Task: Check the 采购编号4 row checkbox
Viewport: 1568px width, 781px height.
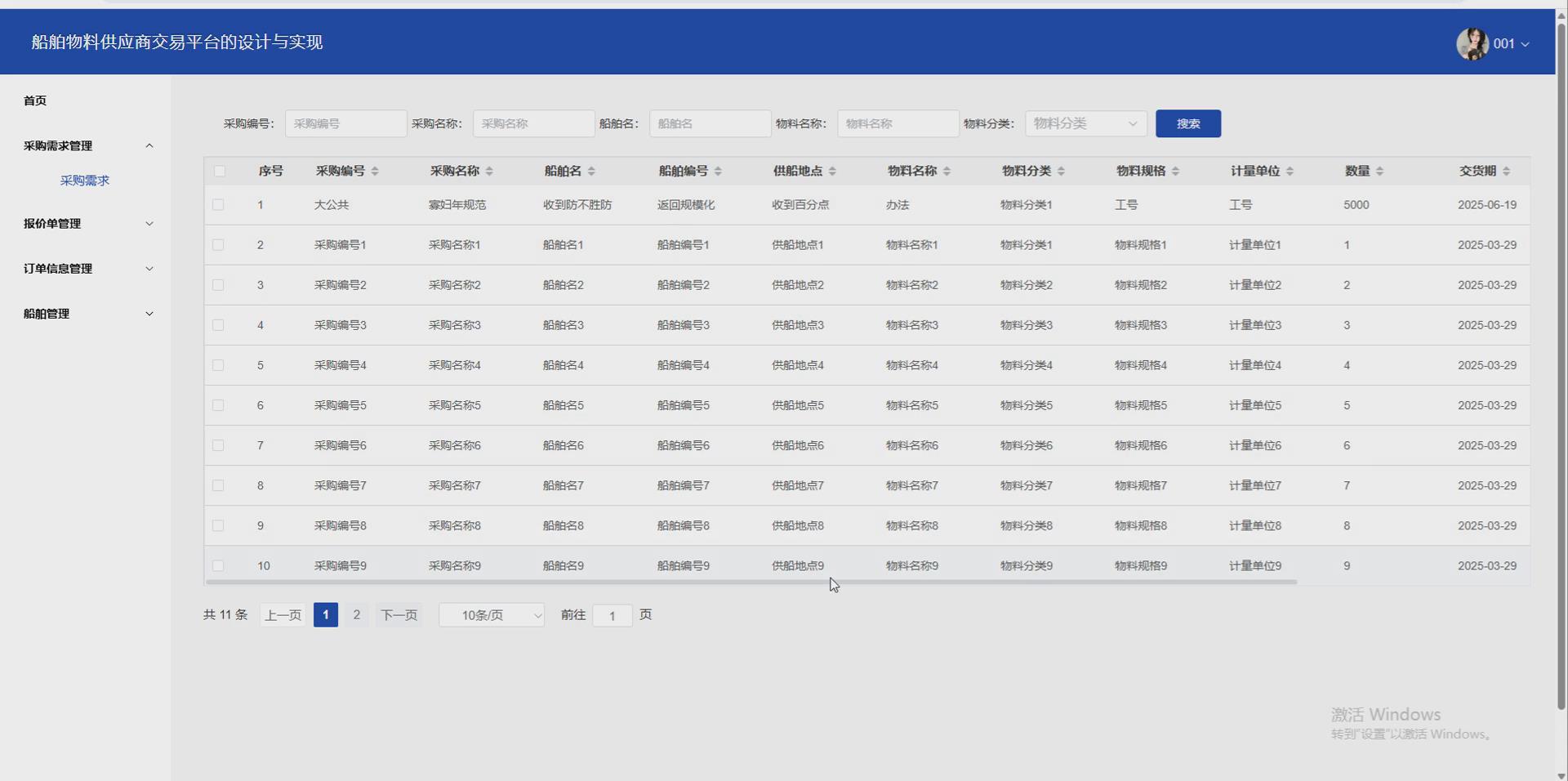Action: tap(218, 364)
